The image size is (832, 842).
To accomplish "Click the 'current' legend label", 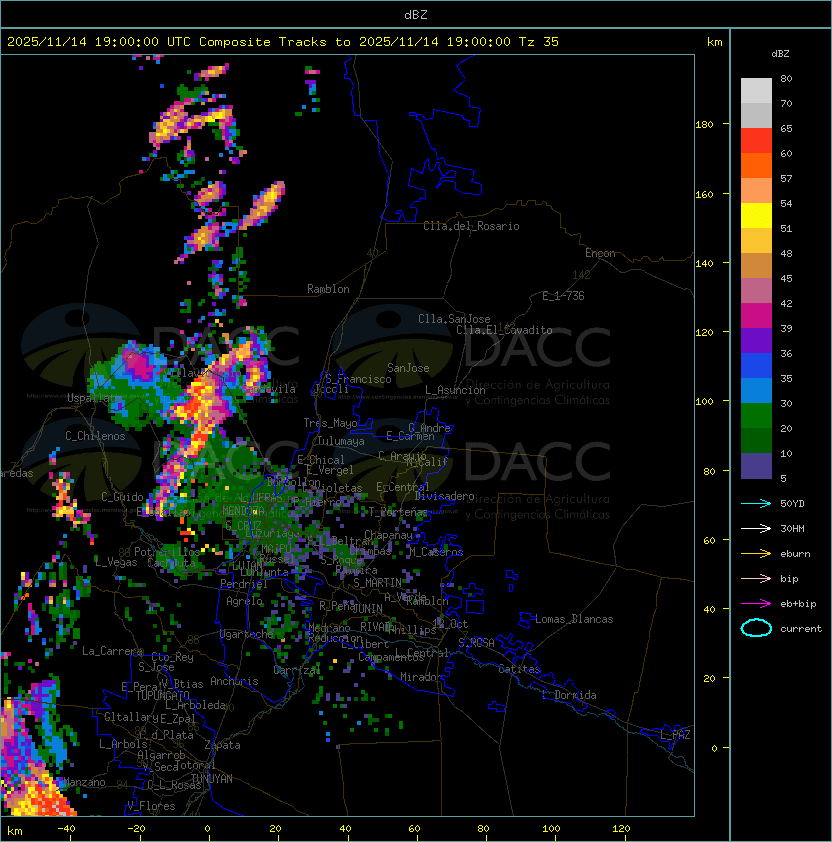I will pos(801,629).
